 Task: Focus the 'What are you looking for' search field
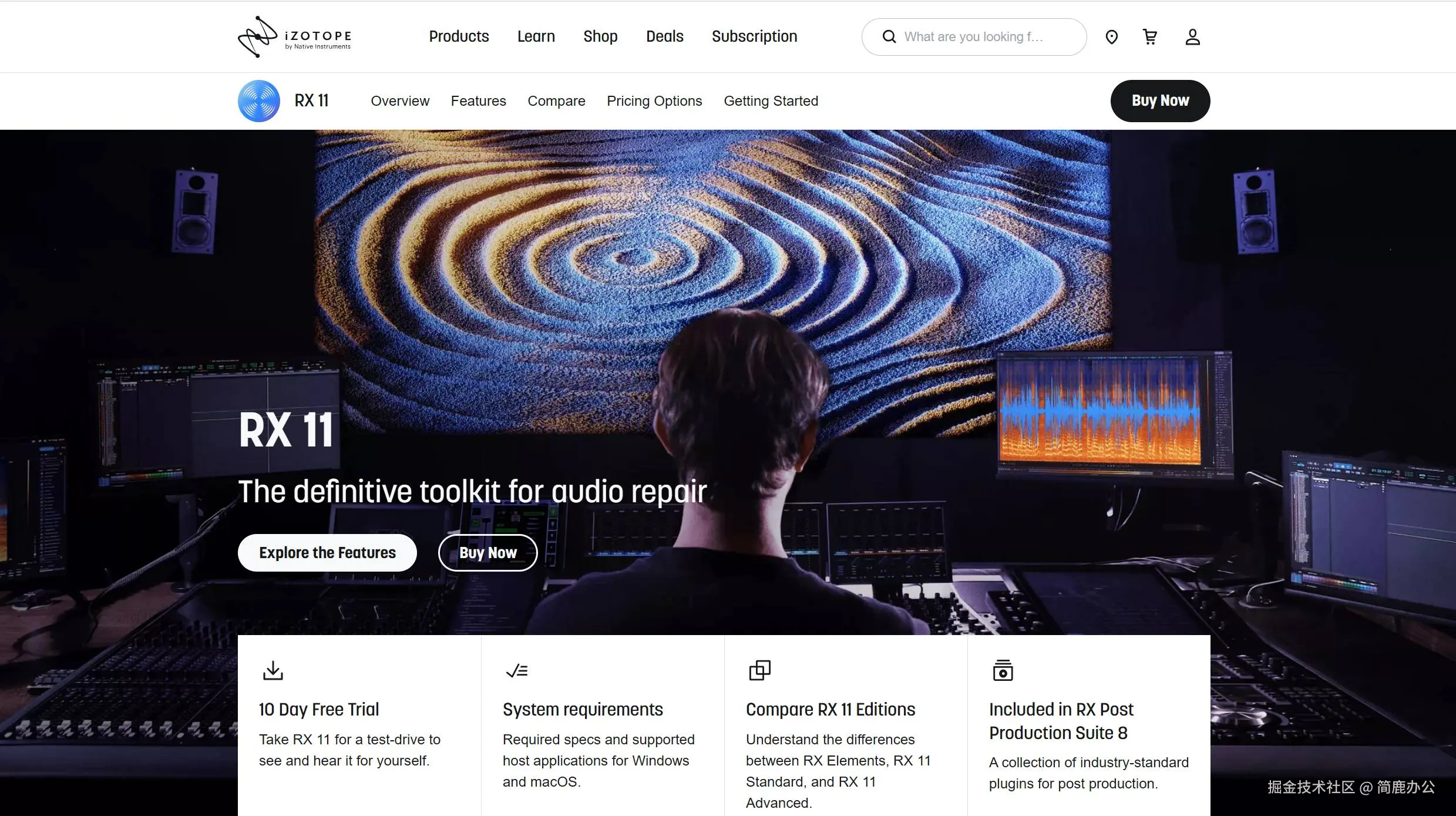pyautogui.click(x=974, y=37)
